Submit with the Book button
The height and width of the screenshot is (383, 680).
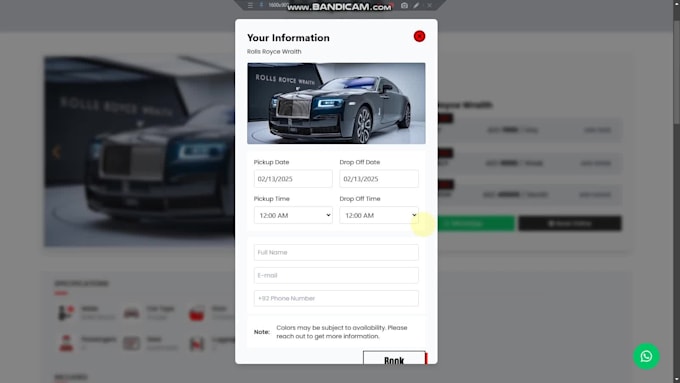tap(395, 358)
